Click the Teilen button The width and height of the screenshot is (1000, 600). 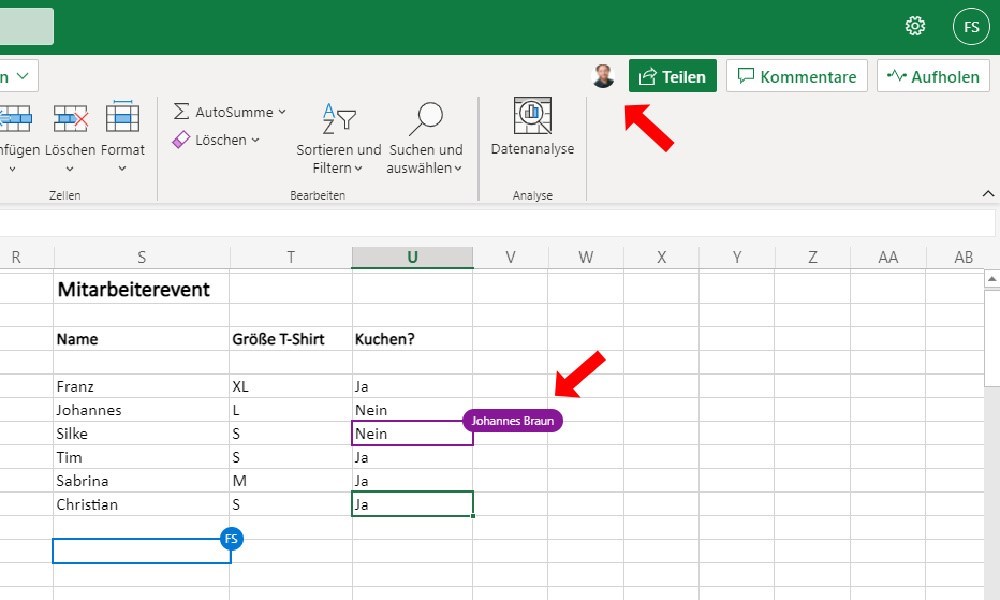tap(673, 76)
